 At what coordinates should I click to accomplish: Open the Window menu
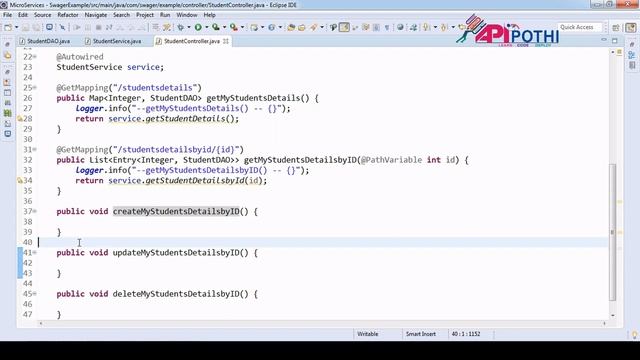click(187, 15)
